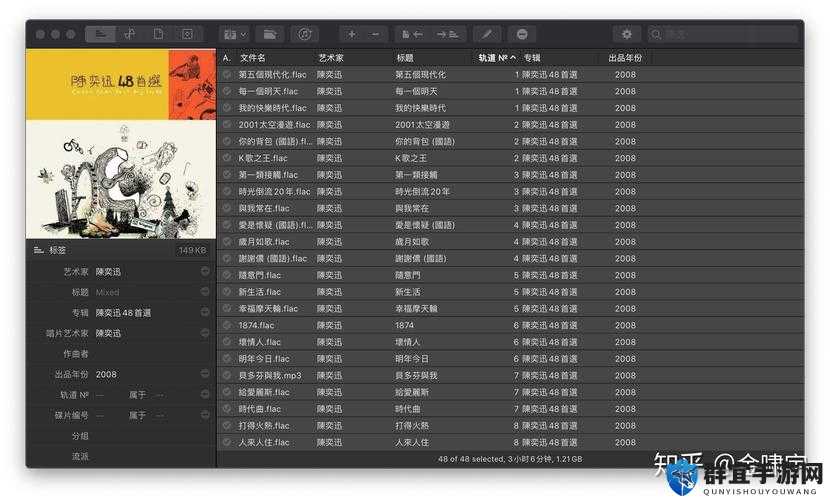Sort the list by 出品年份 column header
The image size is (830, 500).
click(x=625, y=58)
